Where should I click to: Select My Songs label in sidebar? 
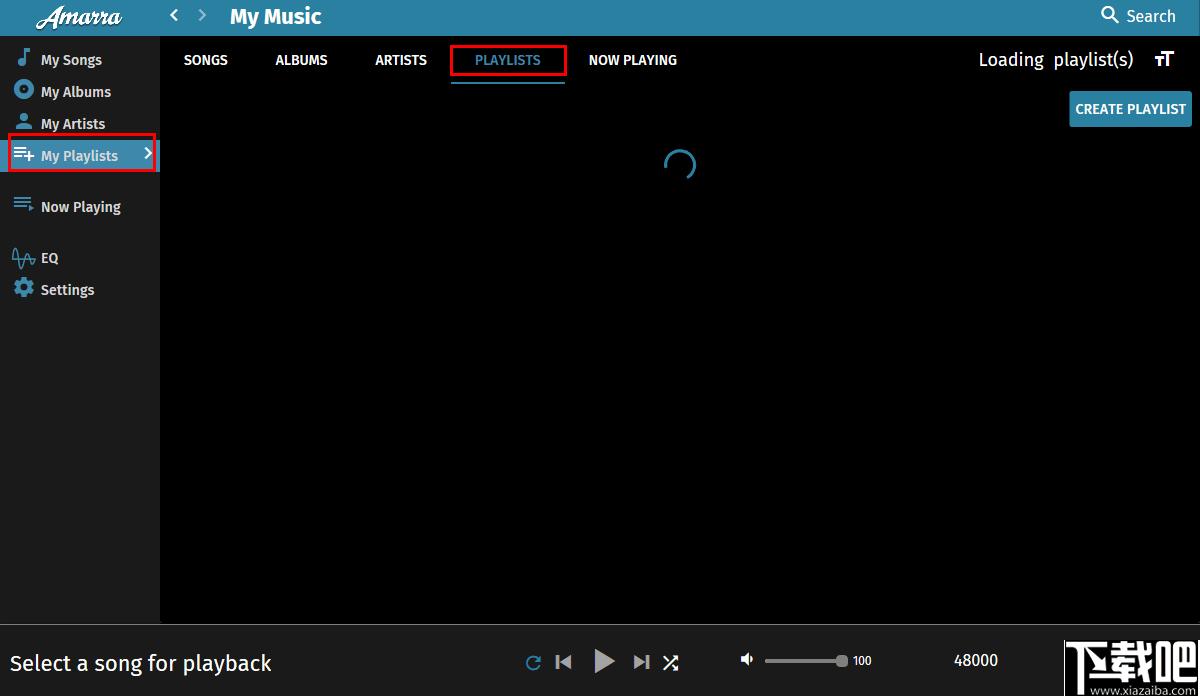(x=71, y=60)
